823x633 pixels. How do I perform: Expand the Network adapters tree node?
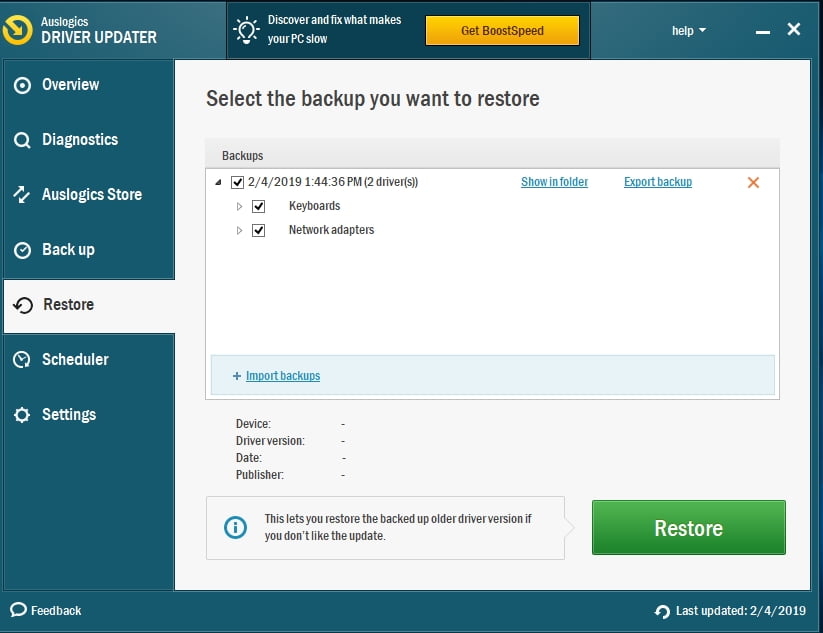[239, 230]
